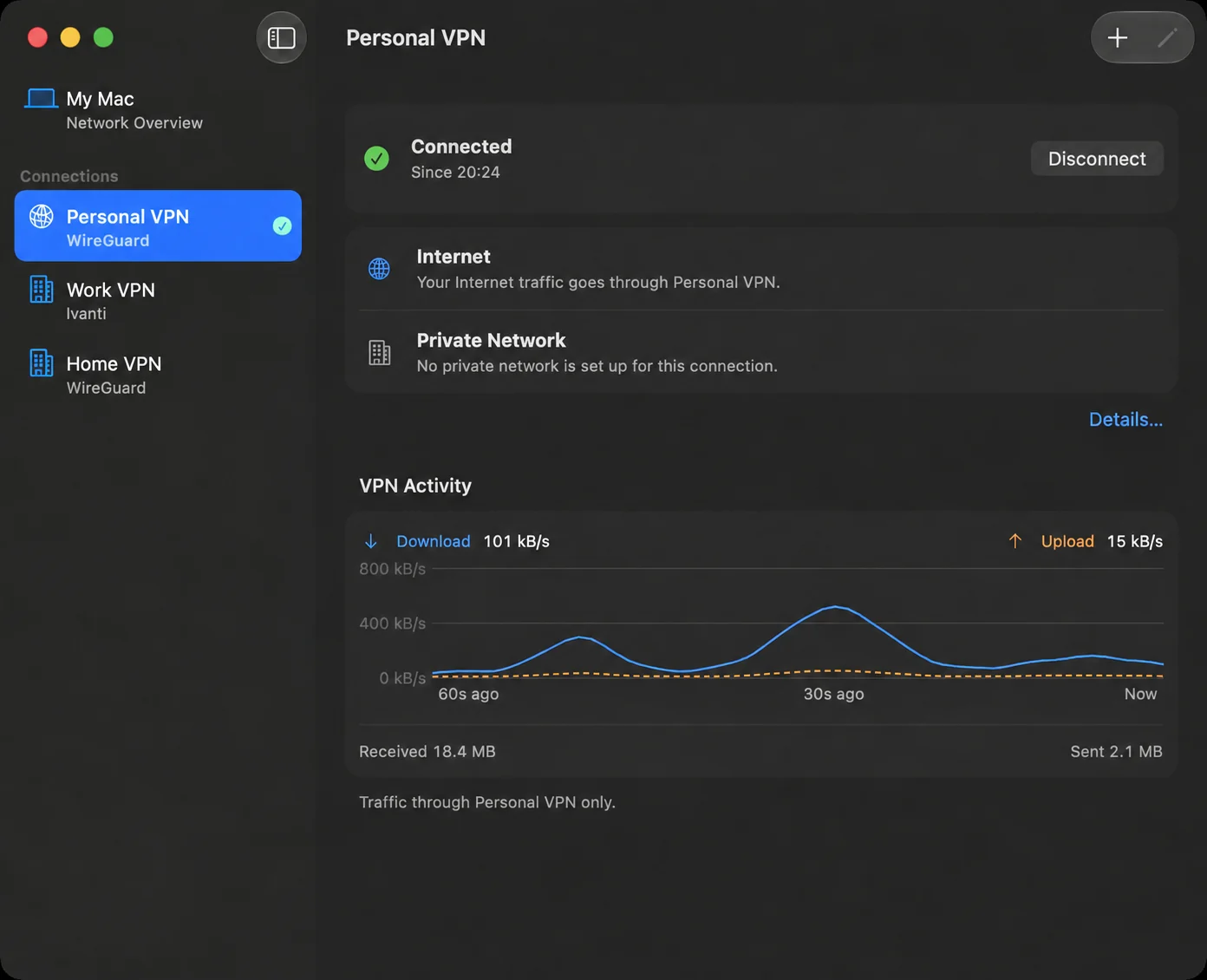Select Personal VPN in the connections list
The height and width of the screenshot is (980, 1207).
[x=158, y=225]
